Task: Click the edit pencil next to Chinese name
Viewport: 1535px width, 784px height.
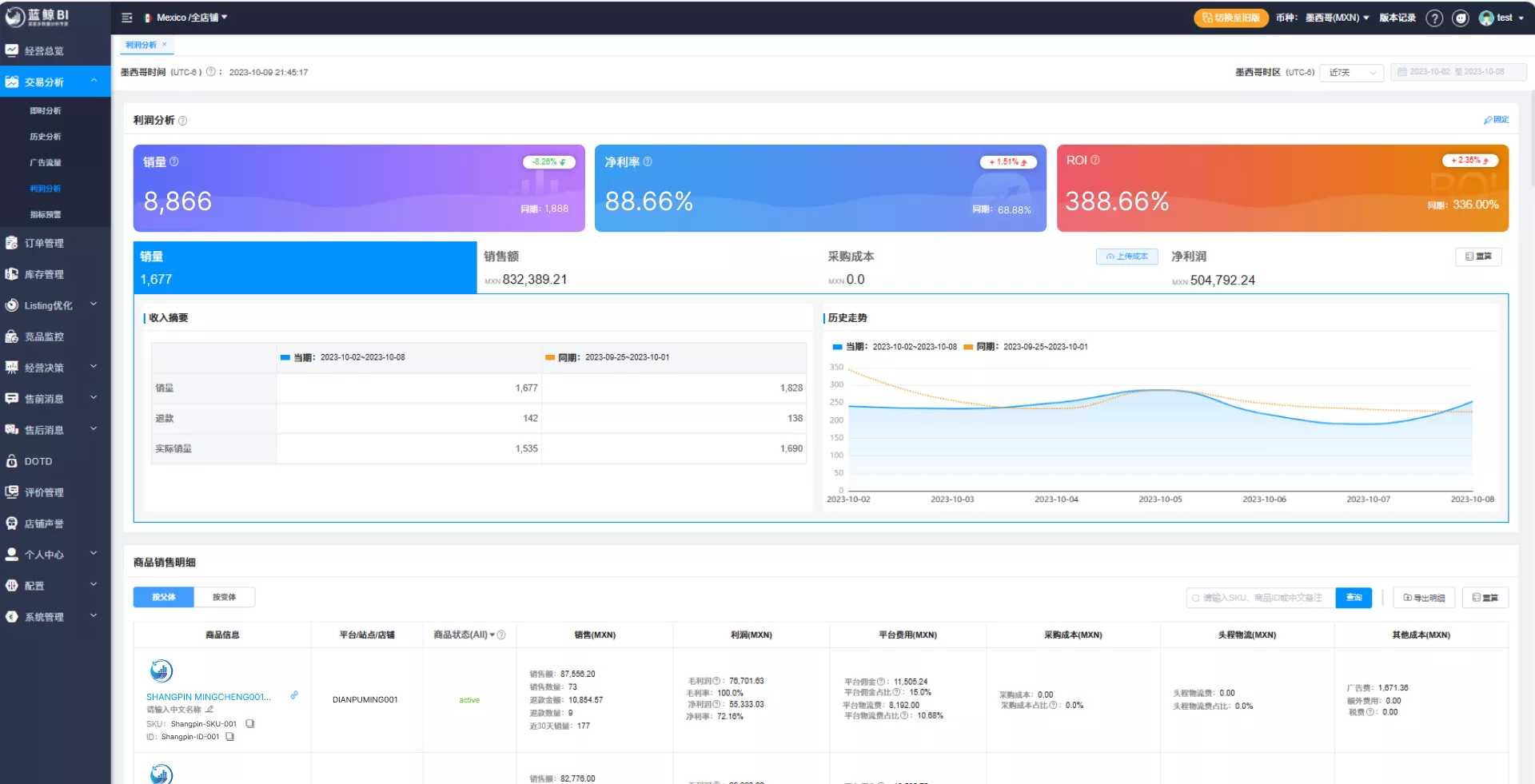Action: [x=209, y=710]
